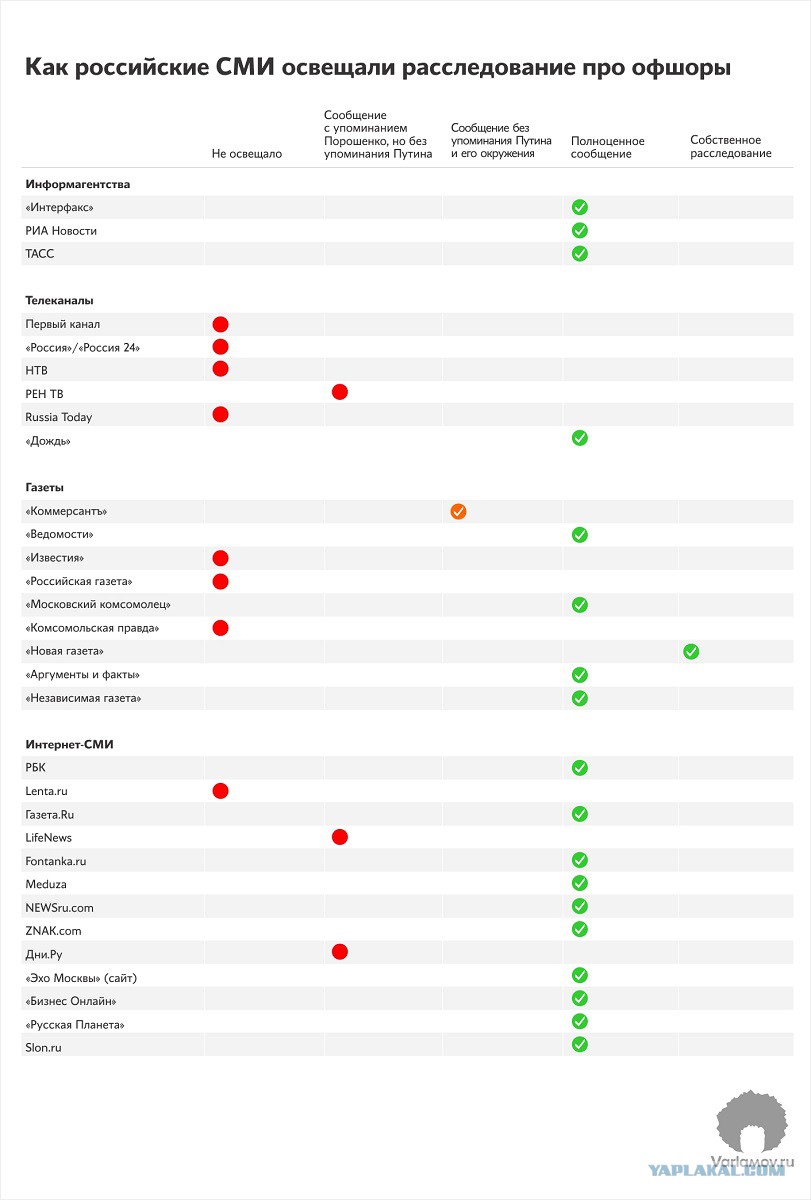Click the «Не освещало» column header
The width and height of the screenshot is (811, 1200).
247,154
